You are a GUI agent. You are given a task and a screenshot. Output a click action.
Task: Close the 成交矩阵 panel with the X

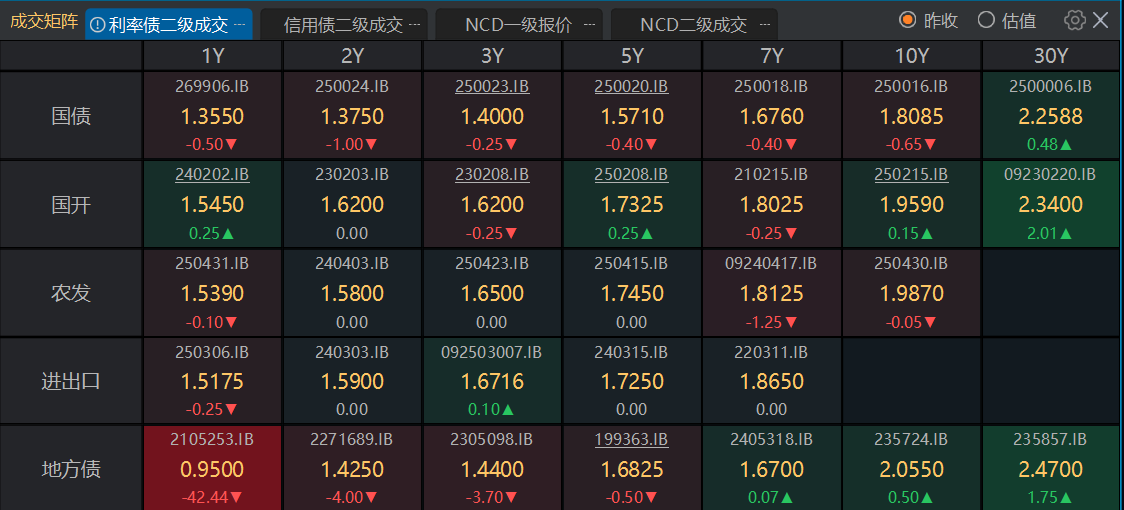(x=1100, y=20)
